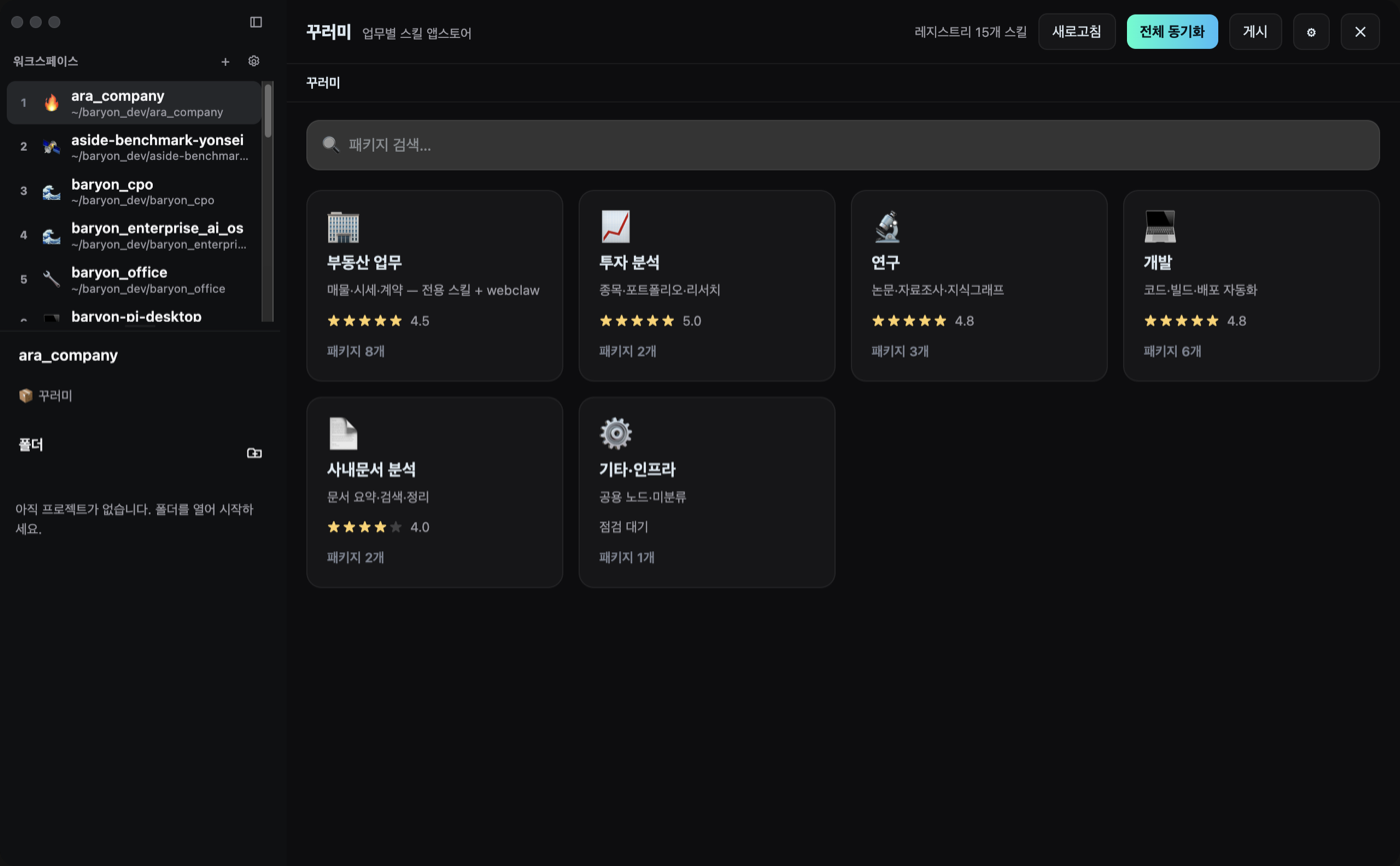Screen dimensions: 1400x866
Task: Click the 게시 button
Action: [x=1255, y=32]
